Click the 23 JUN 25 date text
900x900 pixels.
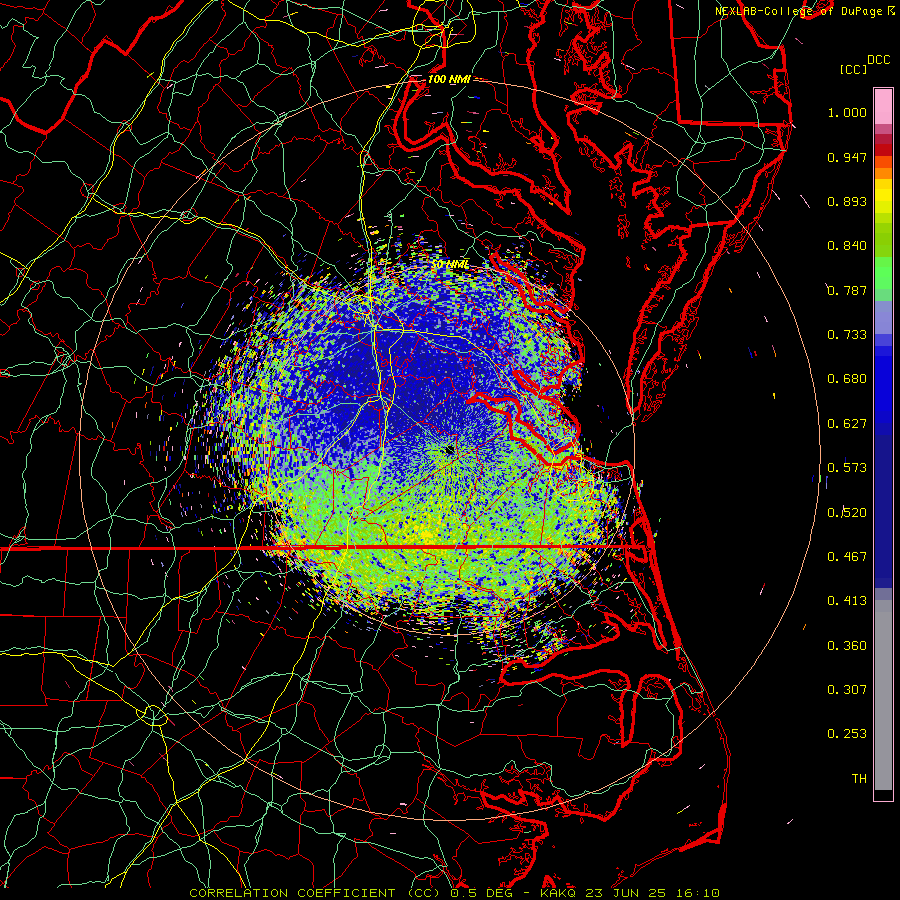625,893
